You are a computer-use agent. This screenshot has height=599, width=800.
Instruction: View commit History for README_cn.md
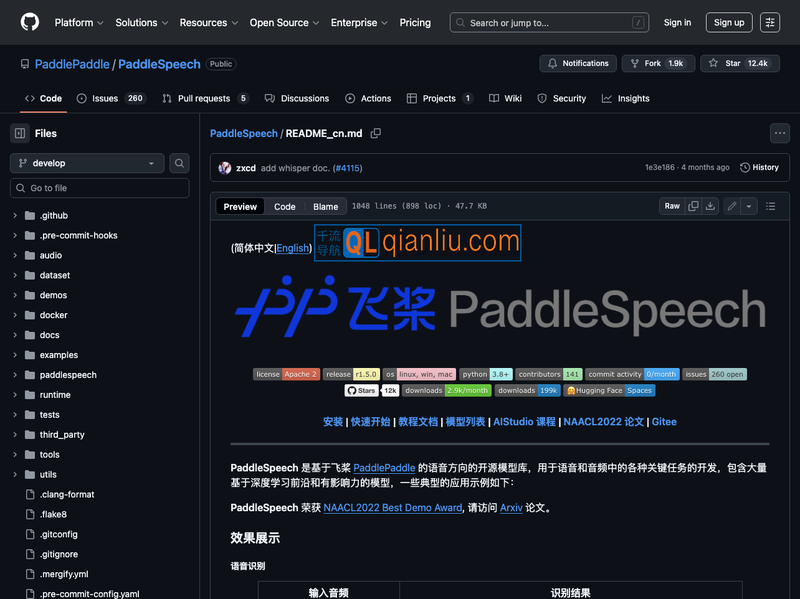coord(759,168)
